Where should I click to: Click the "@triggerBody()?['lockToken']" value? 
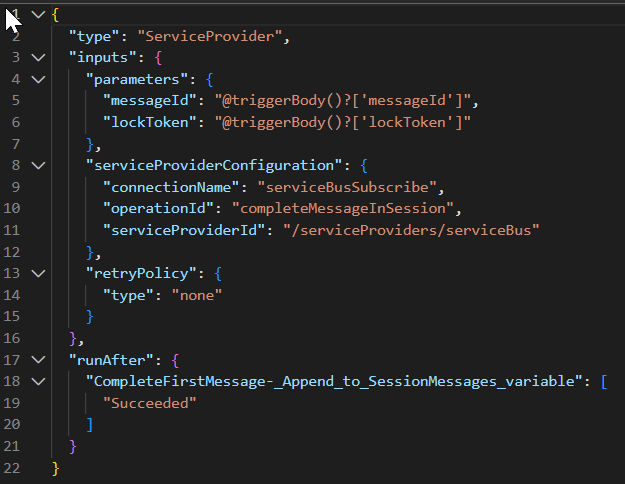pyautogui.click(x=343, y=122)
